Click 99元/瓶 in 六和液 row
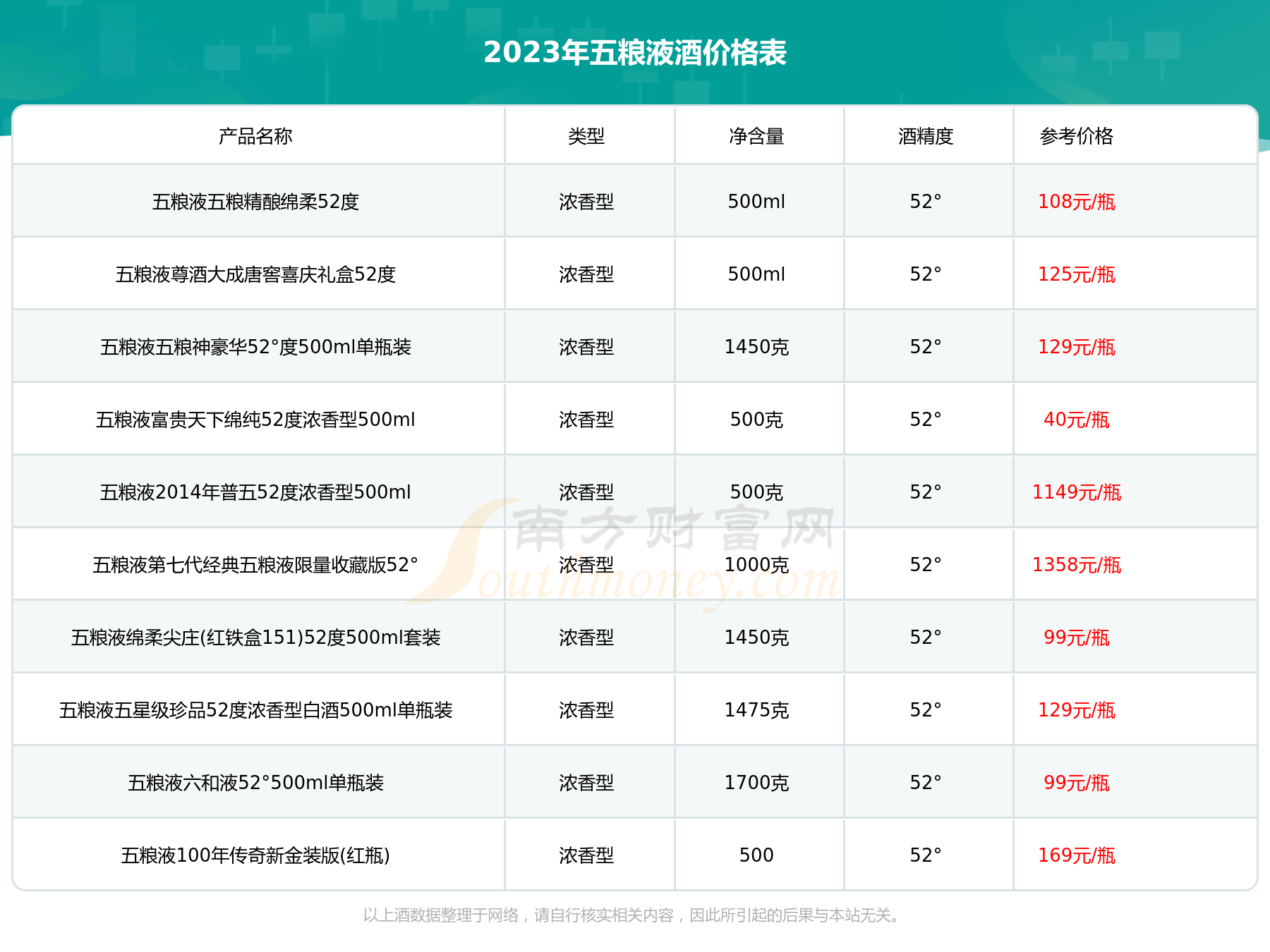1270x952 pixels. pos(1077,783)
